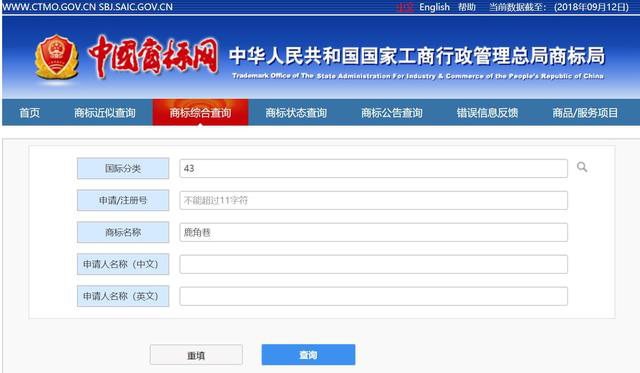Click the 商标名称 input field

[x=373, y=232]
